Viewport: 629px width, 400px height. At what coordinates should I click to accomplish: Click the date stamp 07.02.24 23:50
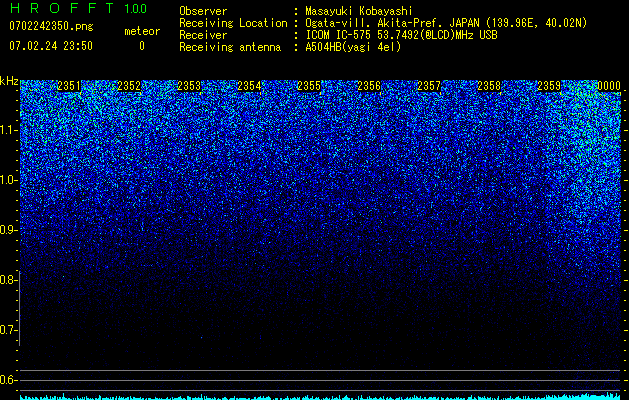click(51, 46)
